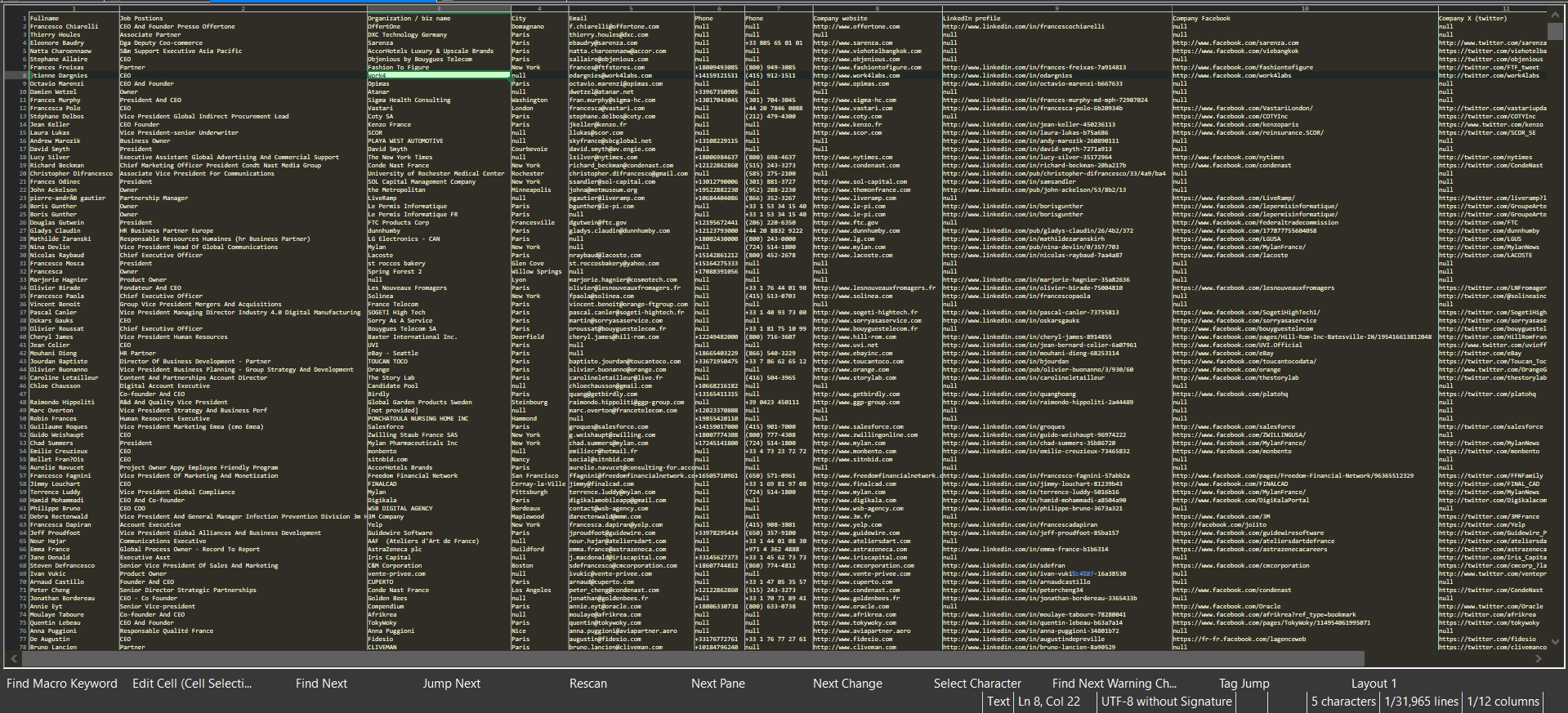Switch to Next Pane

pos(717,684)
